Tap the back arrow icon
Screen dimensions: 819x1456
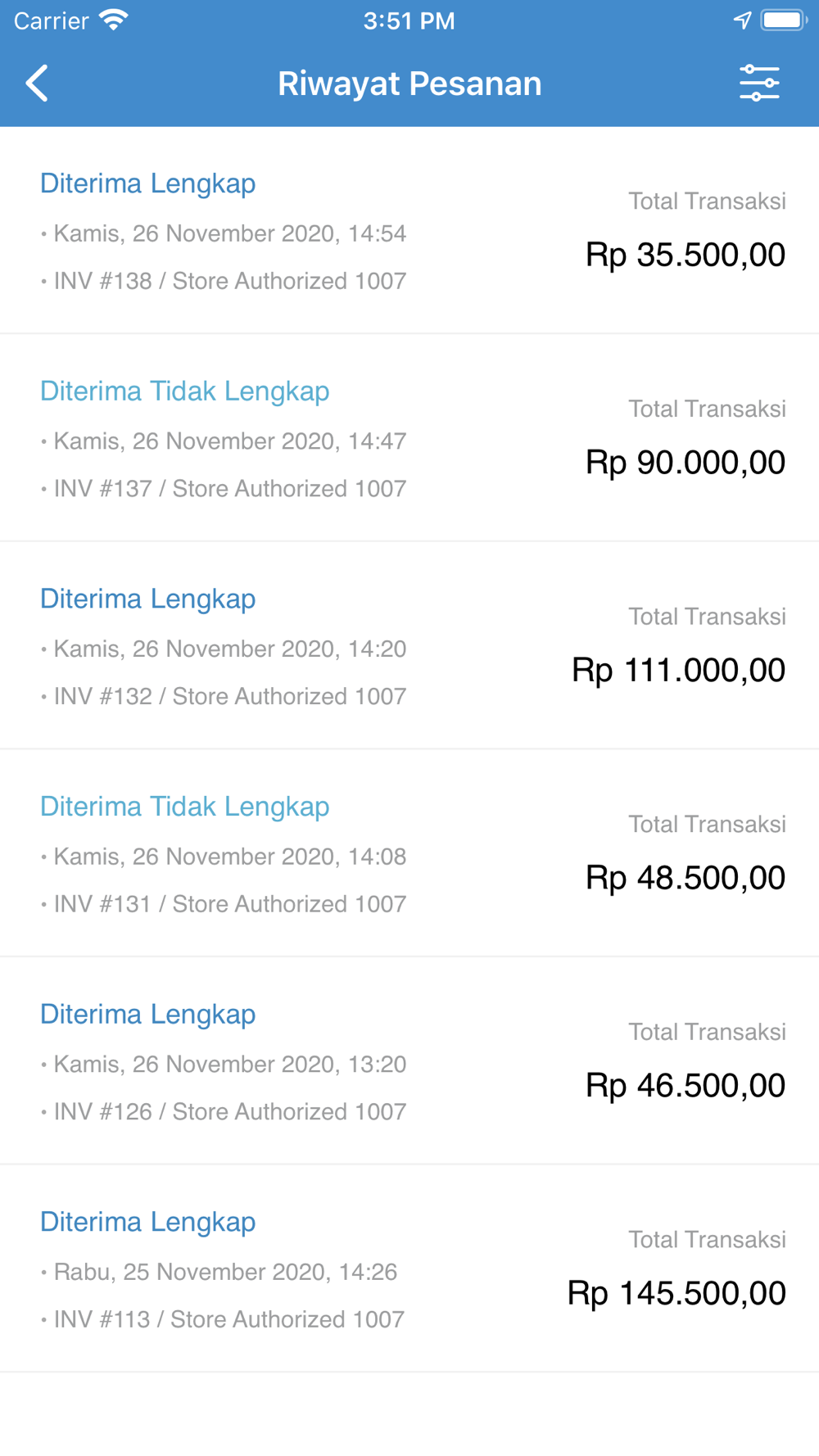[38, 84]
